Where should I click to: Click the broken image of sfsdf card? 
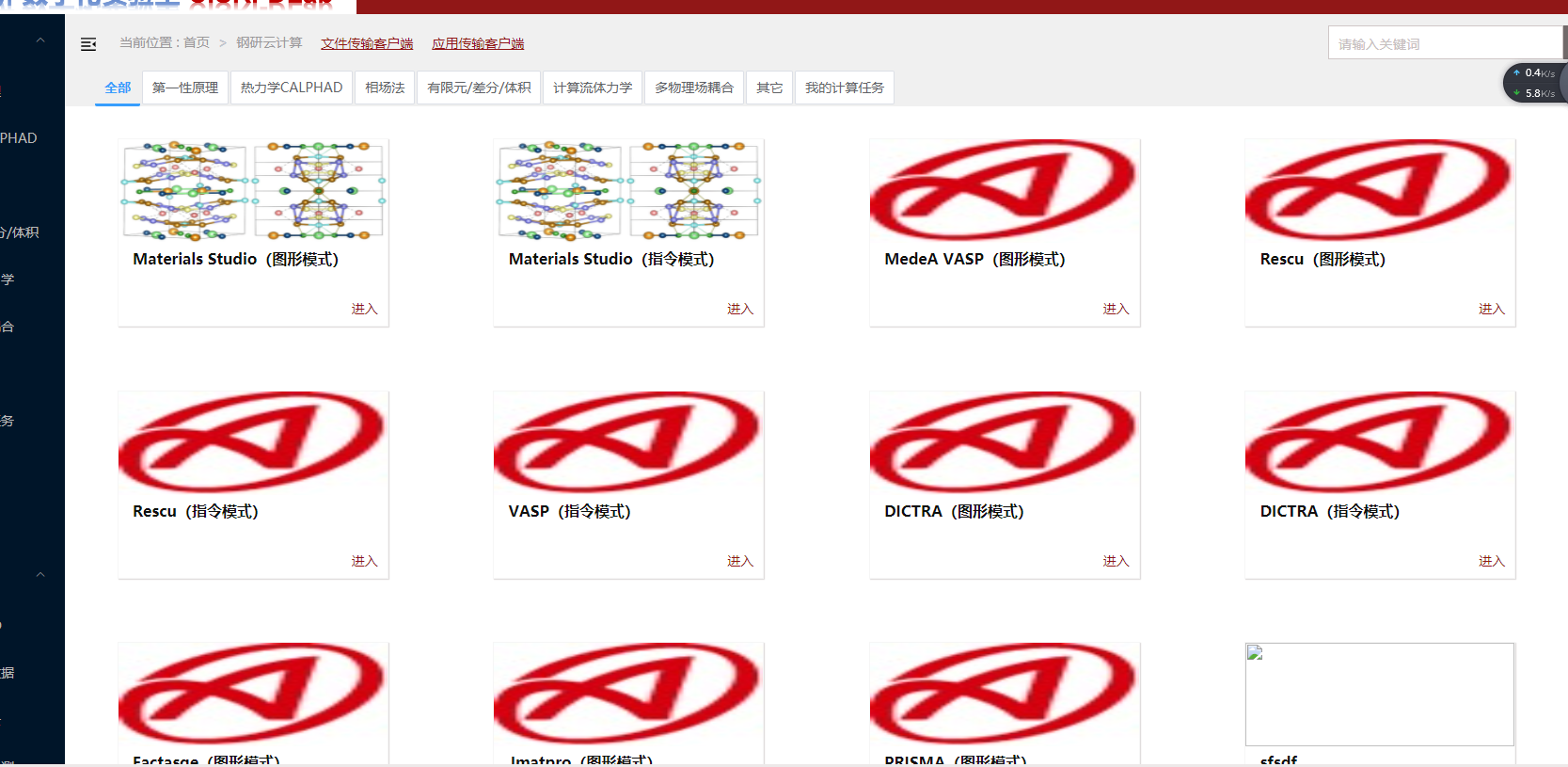tap(1380, 695)
